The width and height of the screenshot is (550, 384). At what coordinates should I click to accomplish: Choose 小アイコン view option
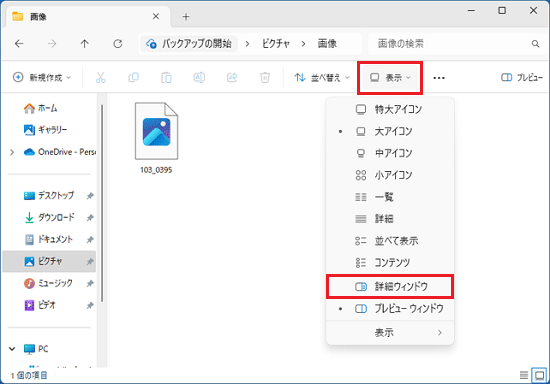(390, 175)
